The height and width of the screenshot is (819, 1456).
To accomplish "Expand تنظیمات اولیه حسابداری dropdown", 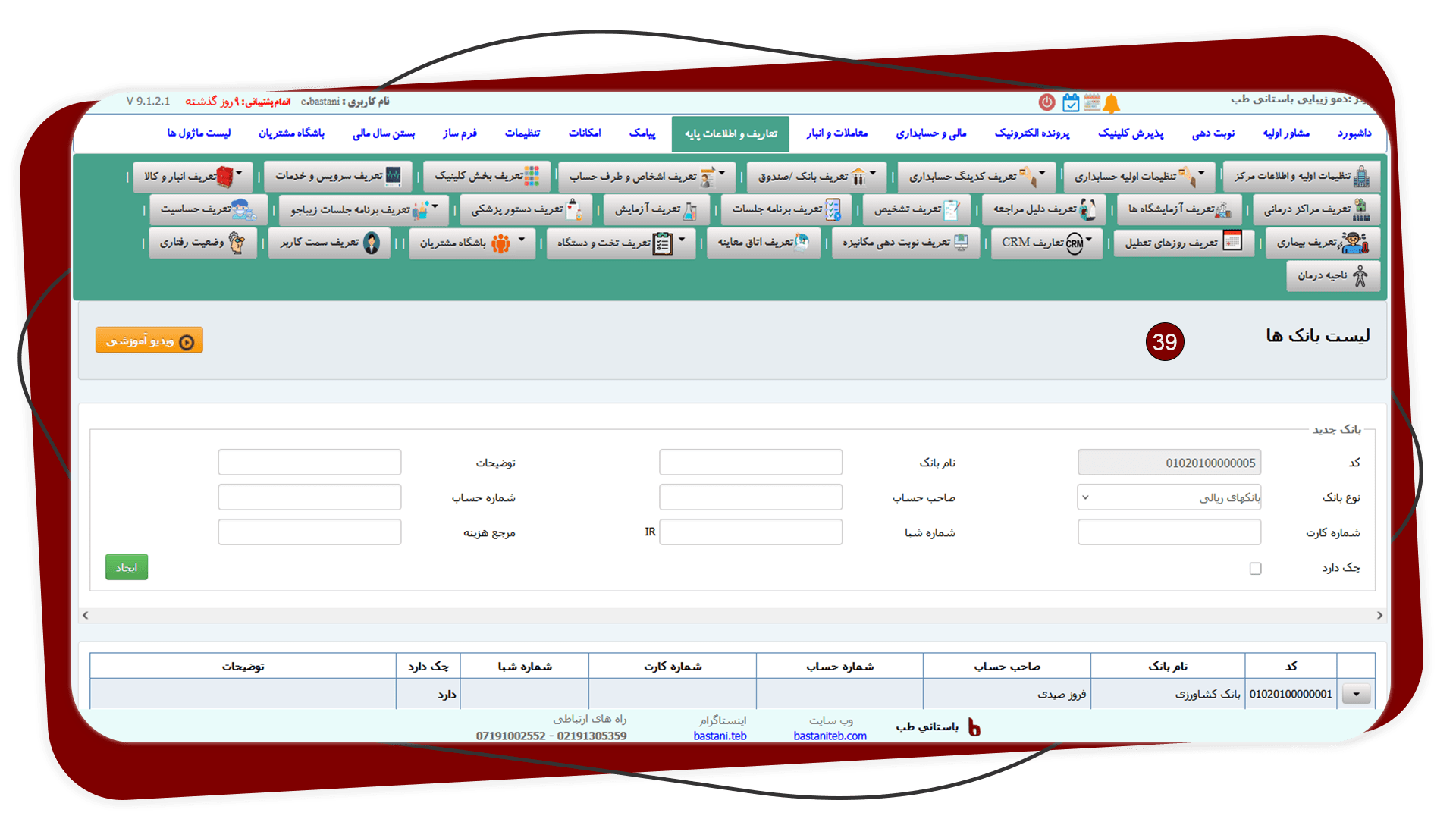I will [1139, 176].
